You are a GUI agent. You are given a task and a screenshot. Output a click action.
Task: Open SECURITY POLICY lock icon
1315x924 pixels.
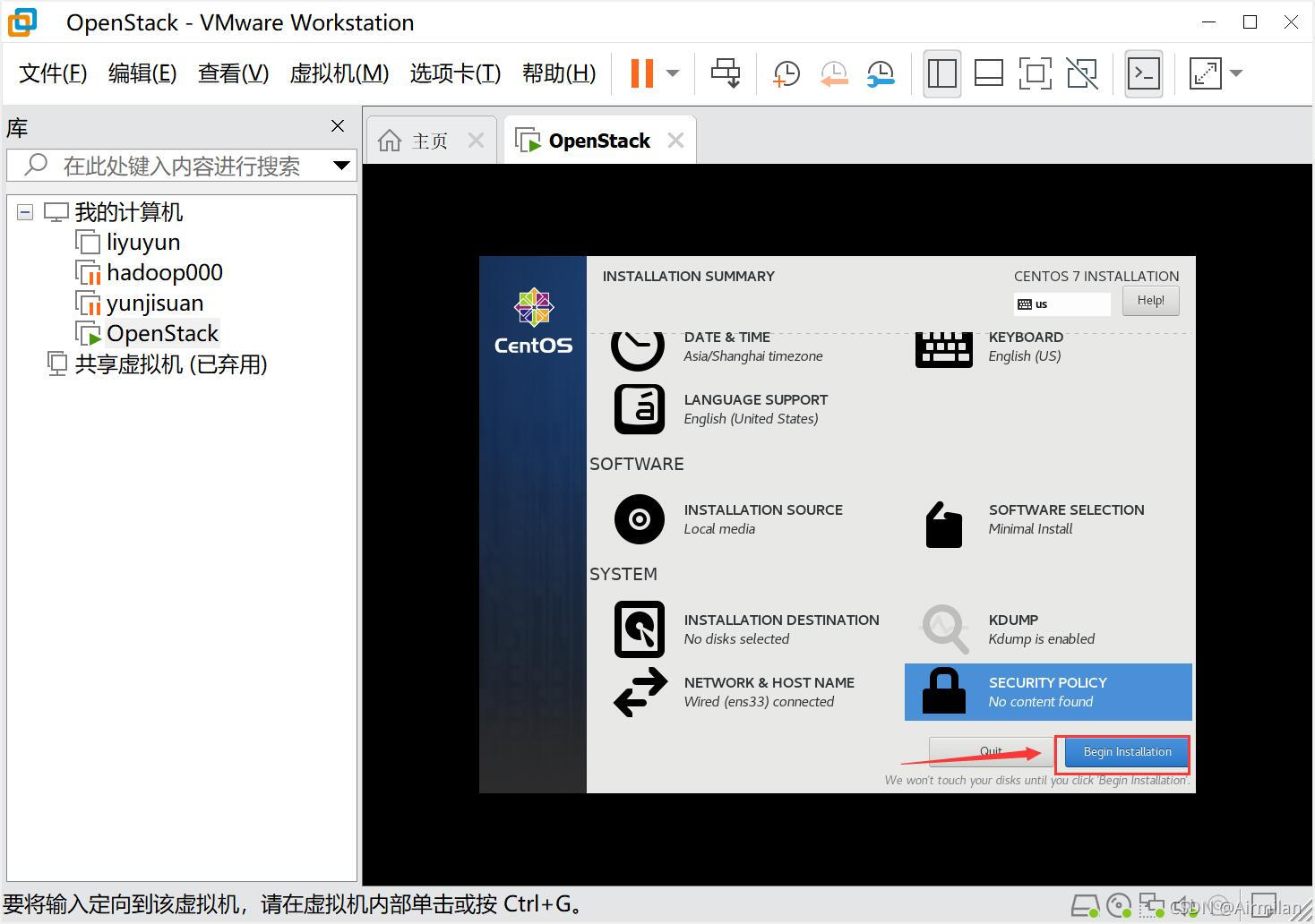click(x=944, y=691)
